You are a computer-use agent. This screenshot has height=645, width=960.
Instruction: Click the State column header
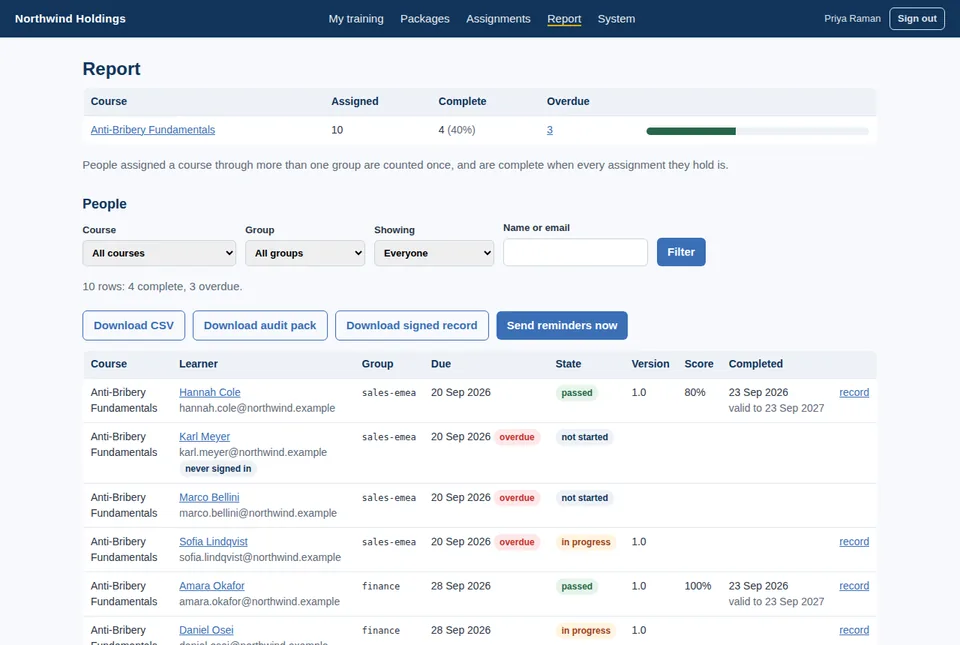coord(568,364)
